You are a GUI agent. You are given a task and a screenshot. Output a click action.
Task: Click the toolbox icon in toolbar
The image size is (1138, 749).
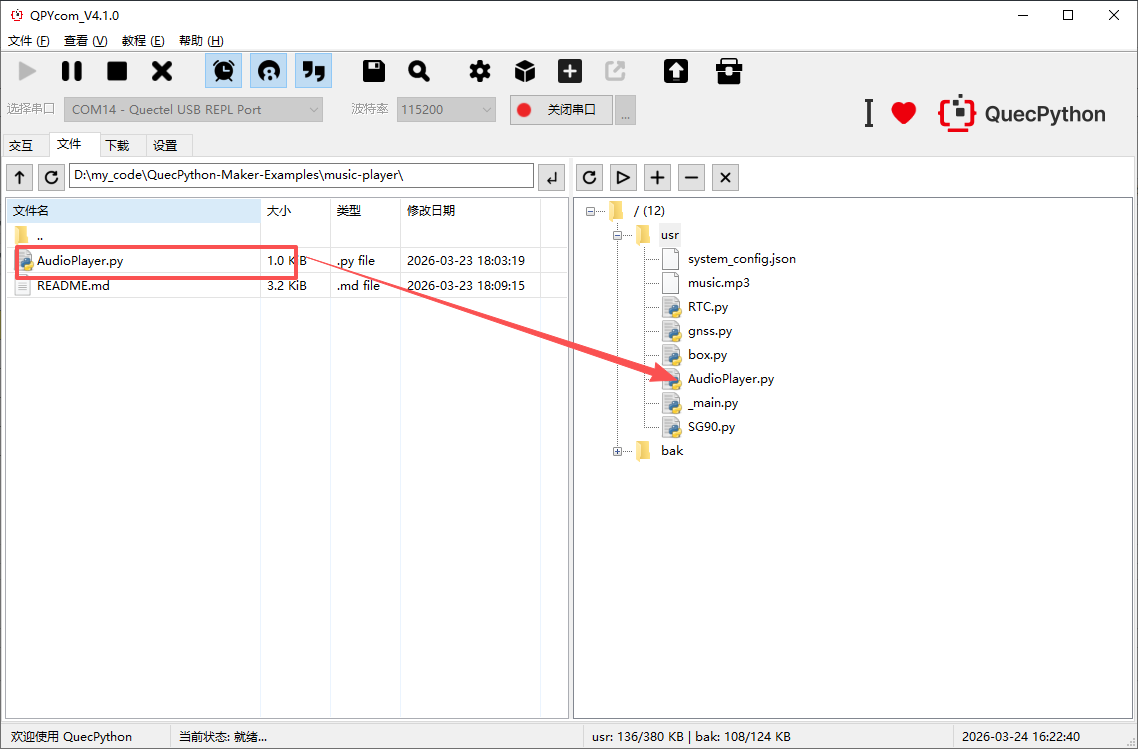[x=729, y=71]
